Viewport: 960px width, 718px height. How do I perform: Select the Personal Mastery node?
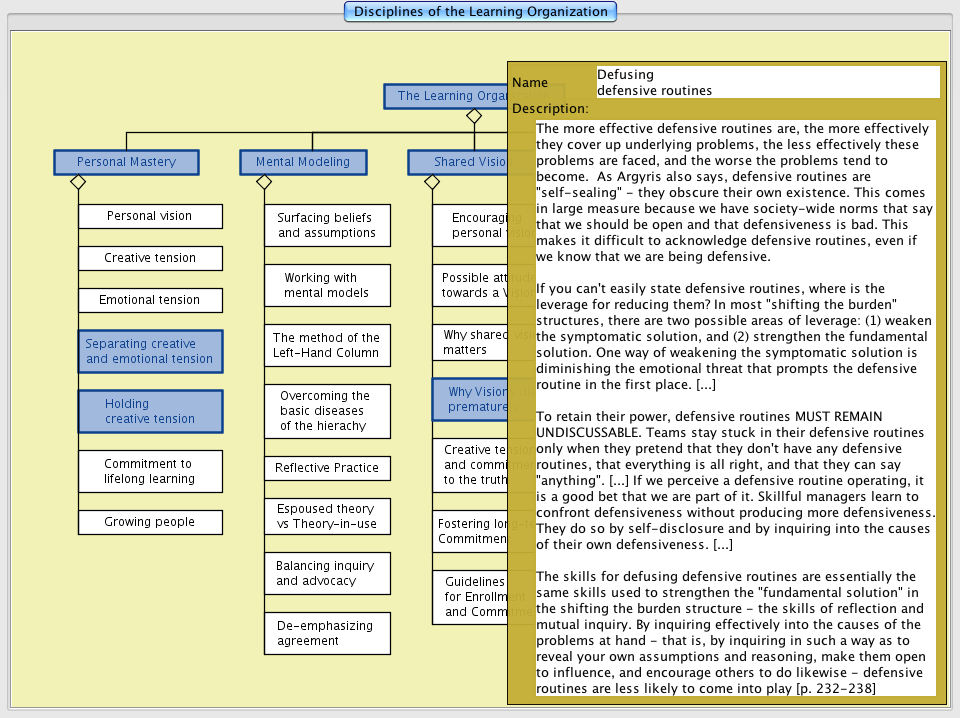126,162
